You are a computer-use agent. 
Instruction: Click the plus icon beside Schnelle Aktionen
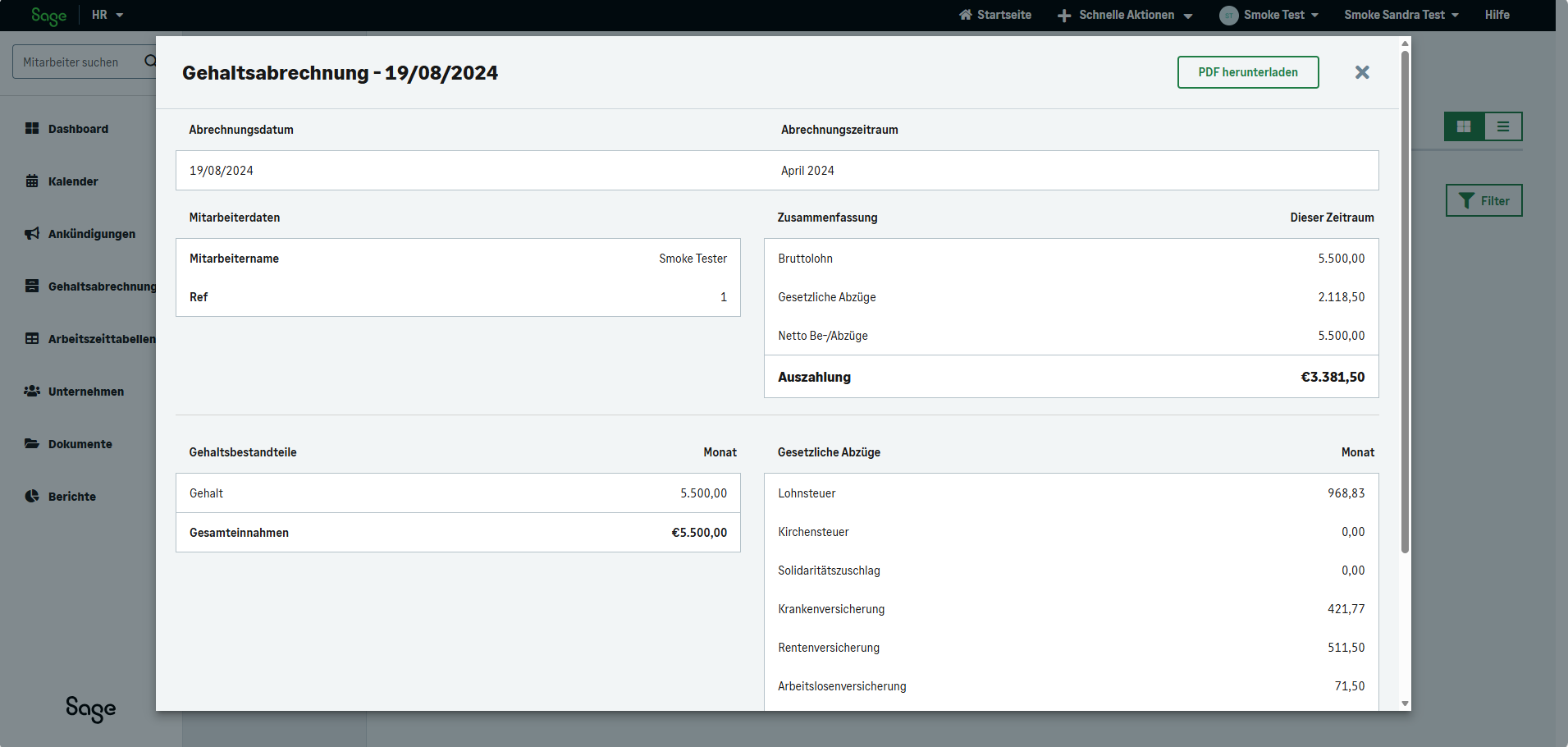click(x=1064, y=16)
